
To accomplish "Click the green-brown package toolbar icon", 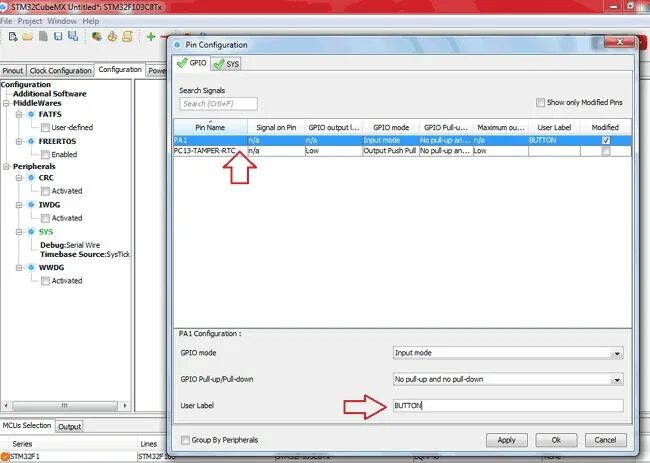I will pos(97,36).
